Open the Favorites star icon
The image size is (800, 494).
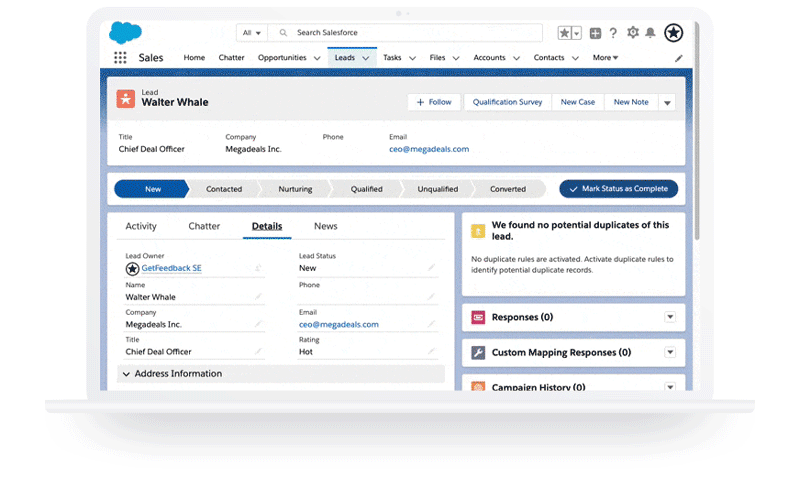(564, 33)
